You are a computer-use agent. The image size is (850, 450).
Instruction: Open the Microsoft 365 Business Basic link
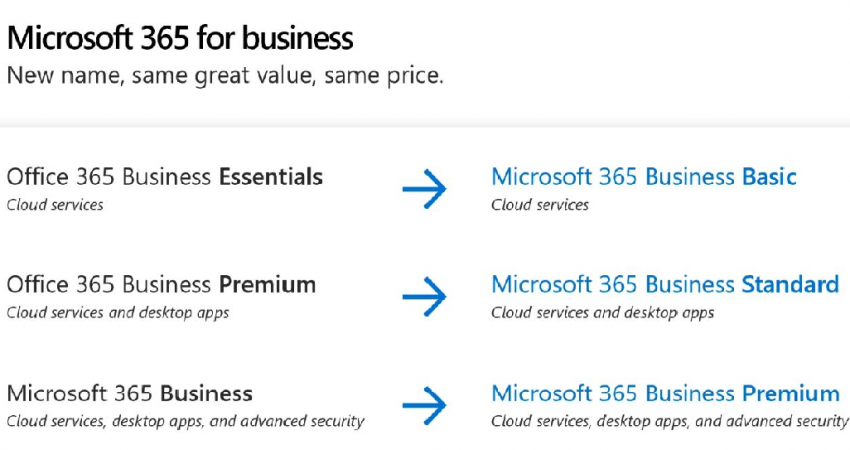(643, 178)
